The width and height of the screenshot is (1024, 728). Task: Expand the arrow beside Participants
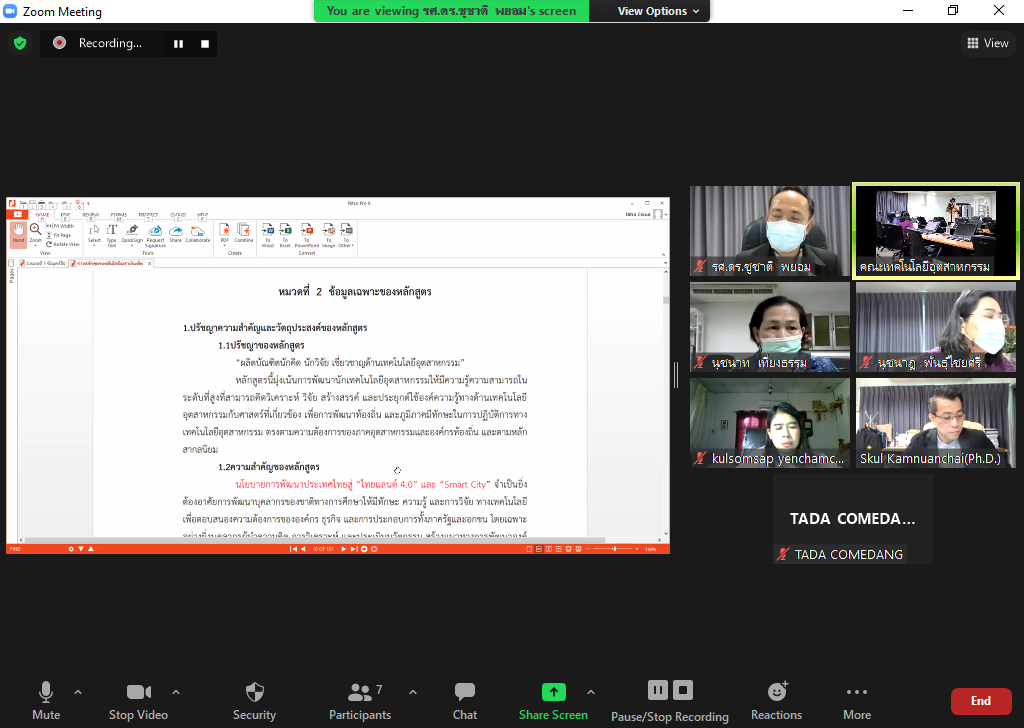413,691
